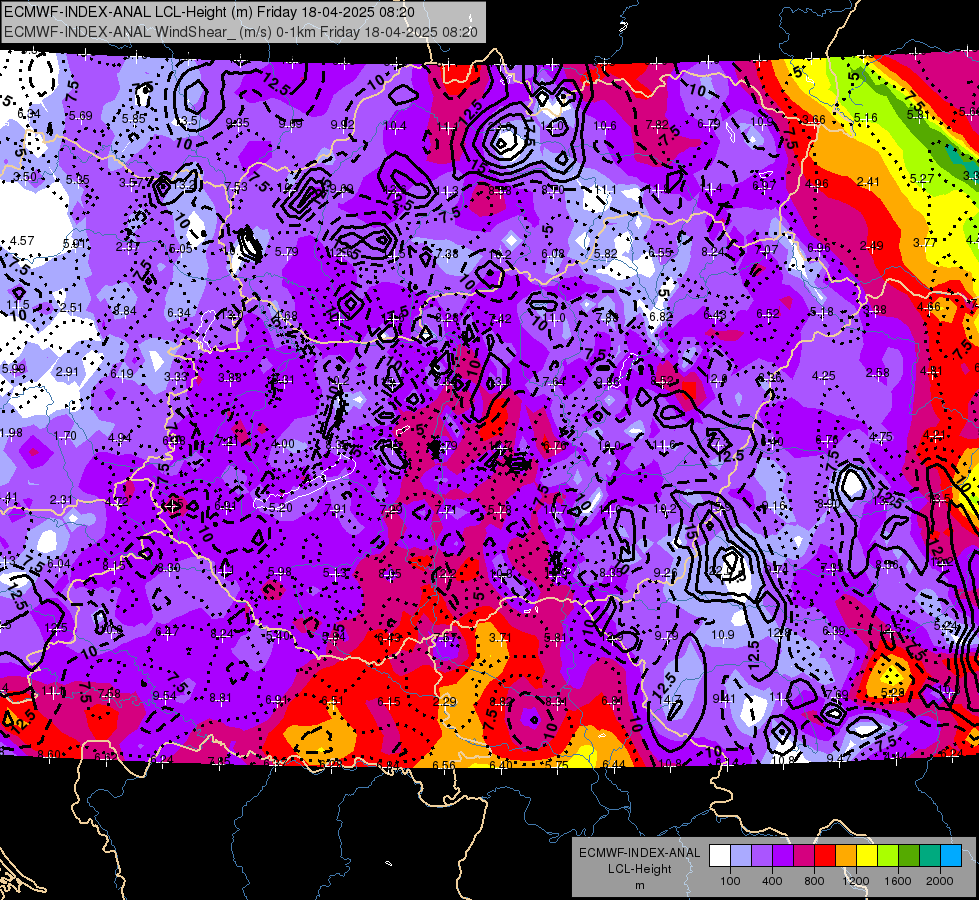Click the 5.82 value on the map

pyautogui.click(x=606, y=254)
